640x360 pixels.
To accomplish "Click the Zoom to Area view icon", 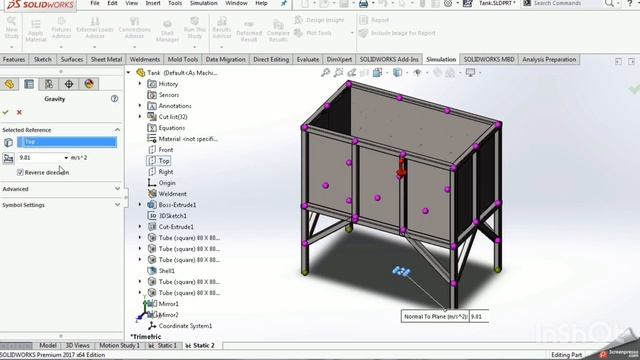I will tap(338, 73).
